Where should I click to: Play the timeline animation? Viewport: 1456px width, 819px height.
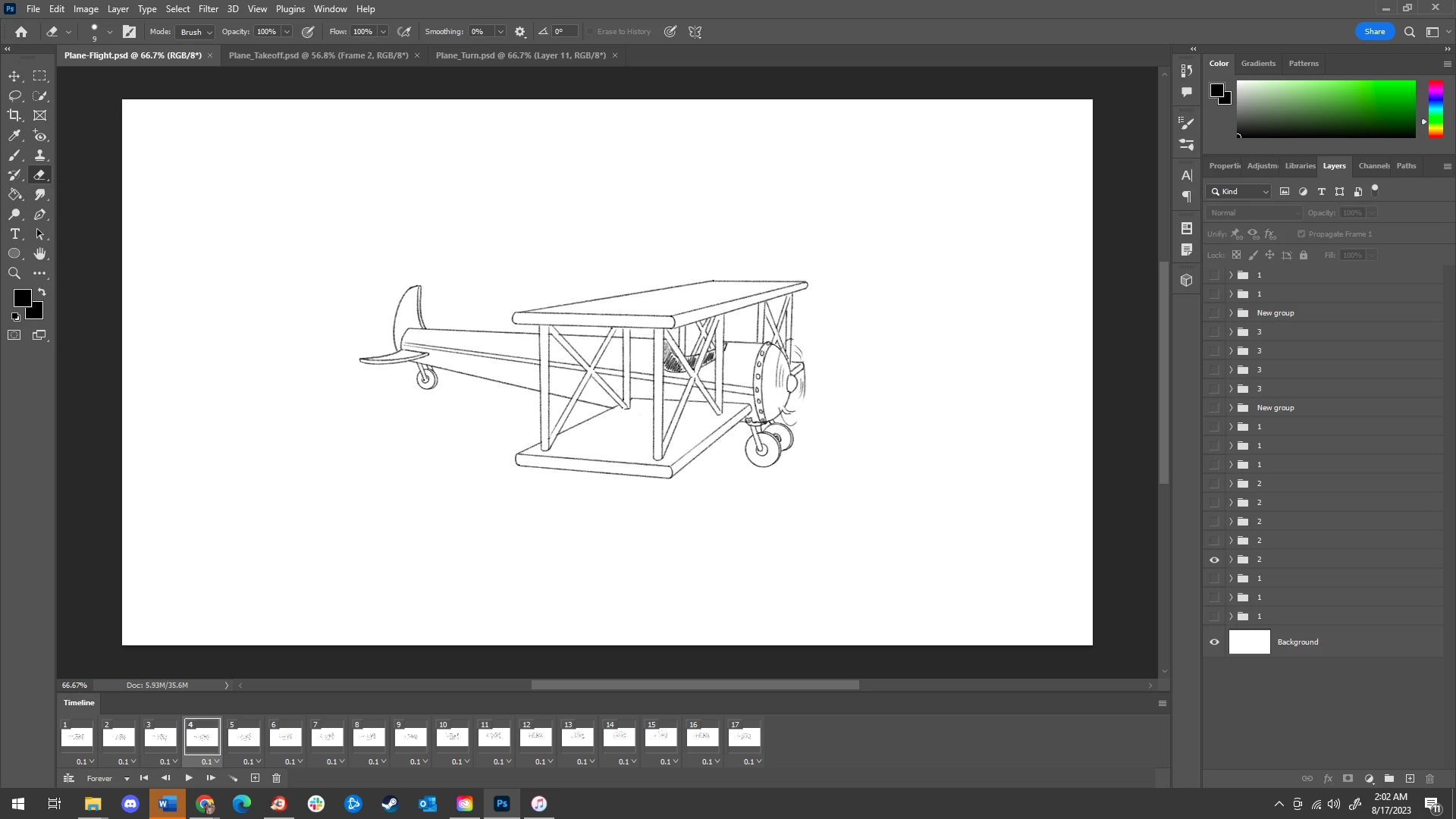189,778
